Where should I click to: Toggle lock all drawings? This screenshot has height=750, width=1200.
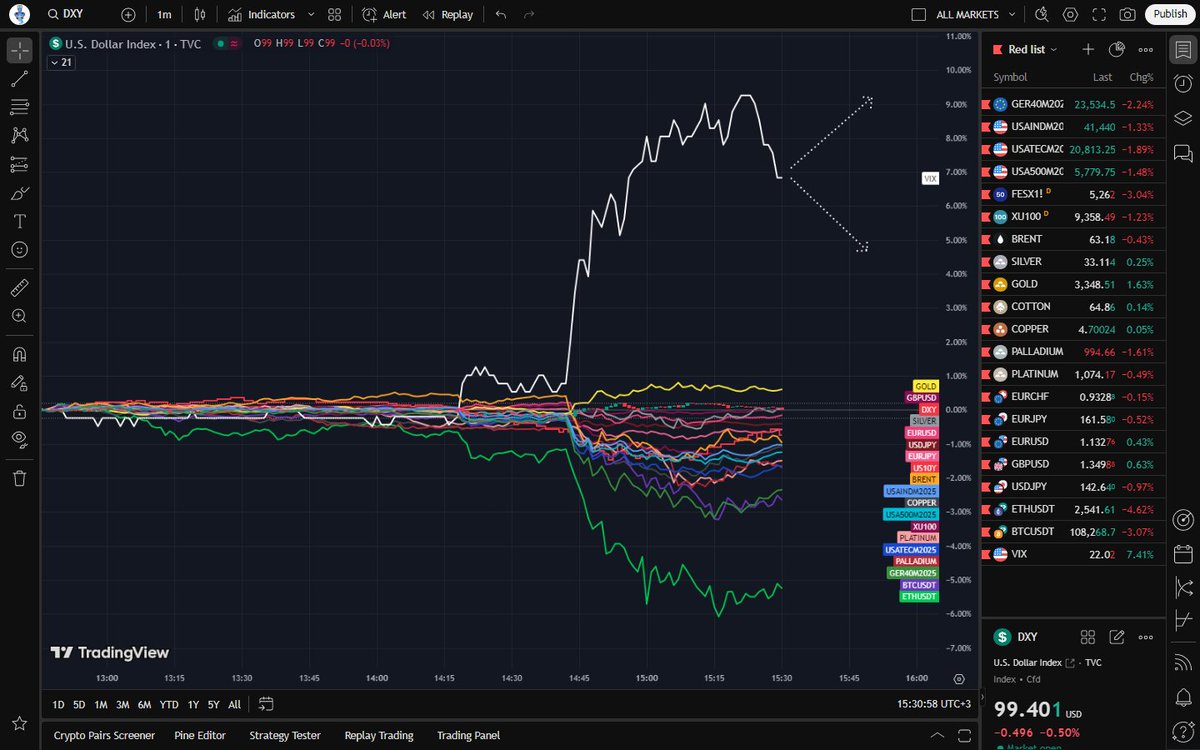(x=20, y=411)
